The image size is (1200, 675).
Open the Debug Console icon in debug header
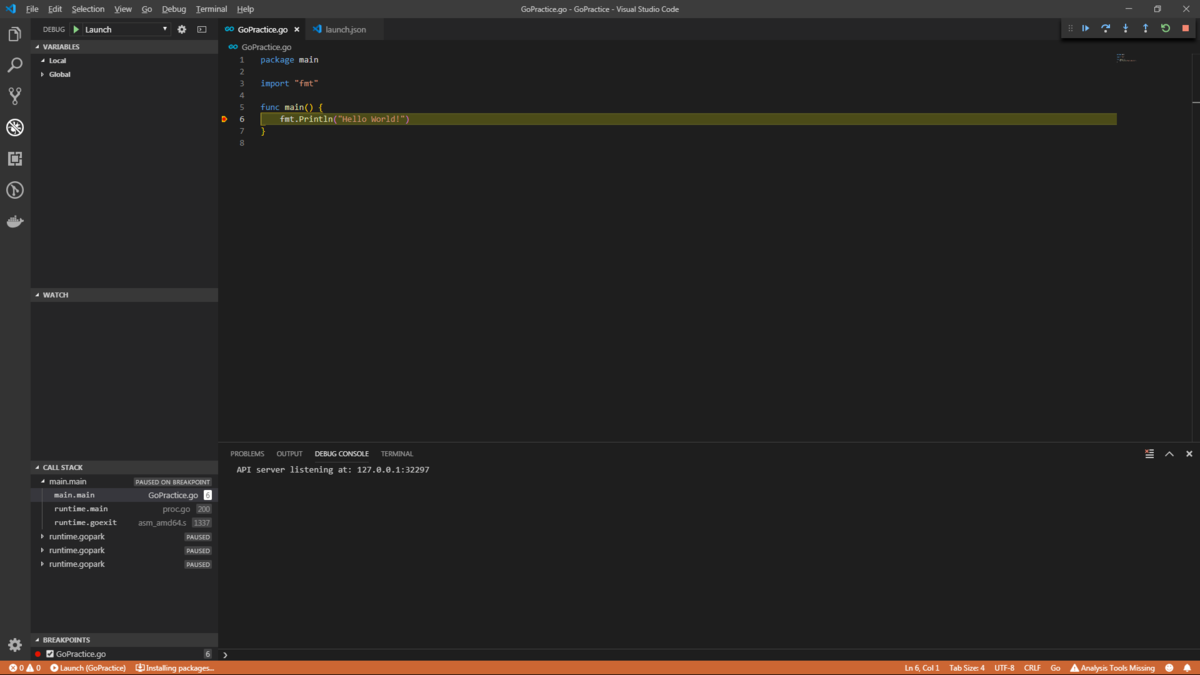point(202,29)
